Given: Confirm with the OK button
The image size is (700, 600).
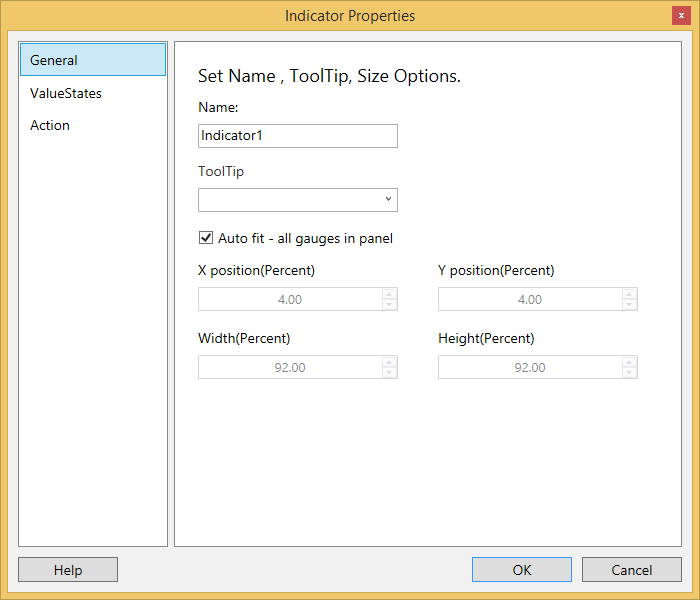Looking at the screenshot, I should pos(522,570).
